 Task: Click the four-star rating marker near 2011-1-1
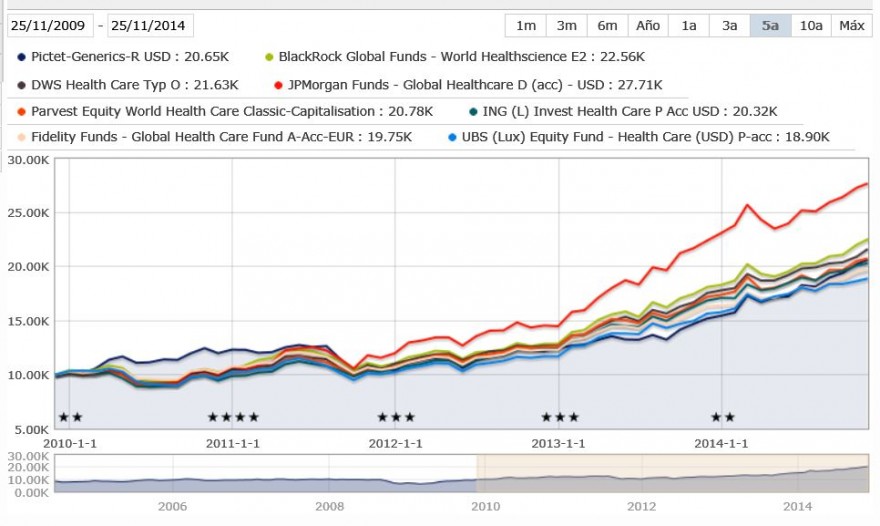233,417
